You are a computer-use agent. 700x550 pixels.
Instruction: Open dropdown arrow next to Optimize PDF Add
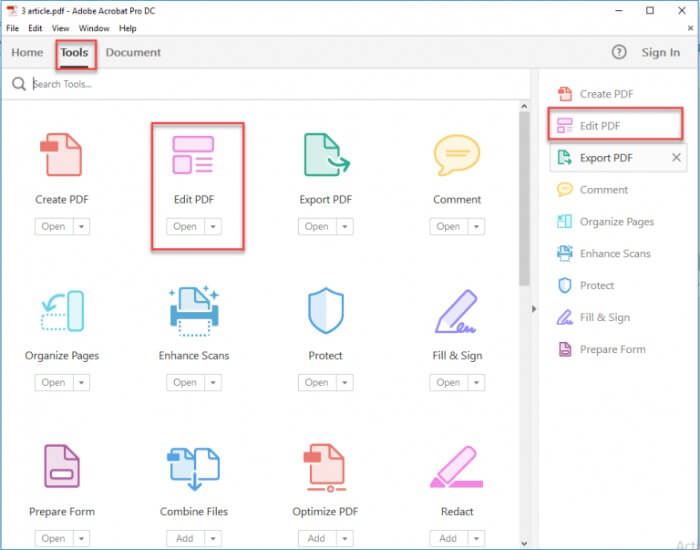point(344,539)
